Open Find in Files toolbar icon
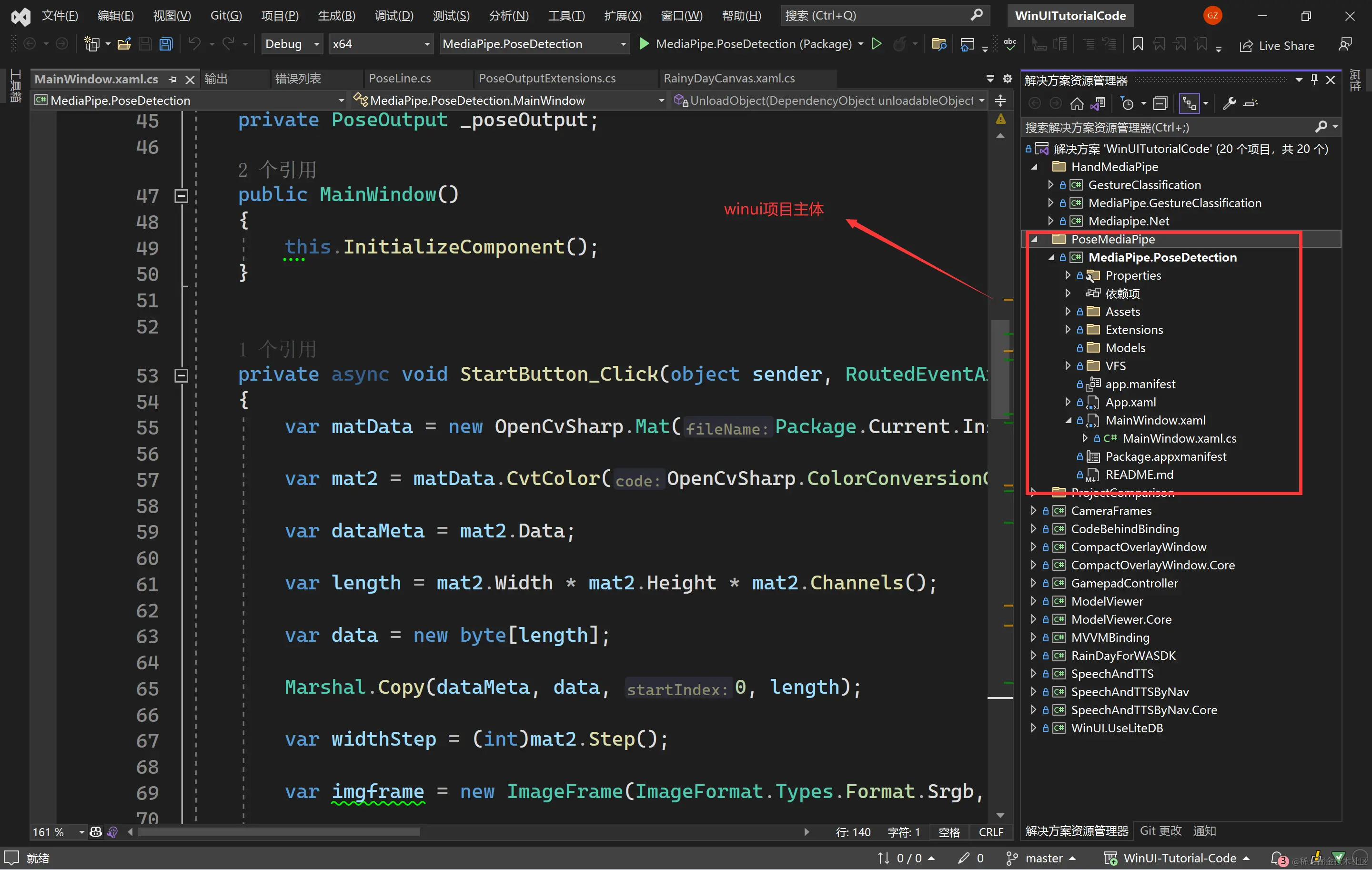Viewport: 1372px width, 870px height. [x=938, y=44]
